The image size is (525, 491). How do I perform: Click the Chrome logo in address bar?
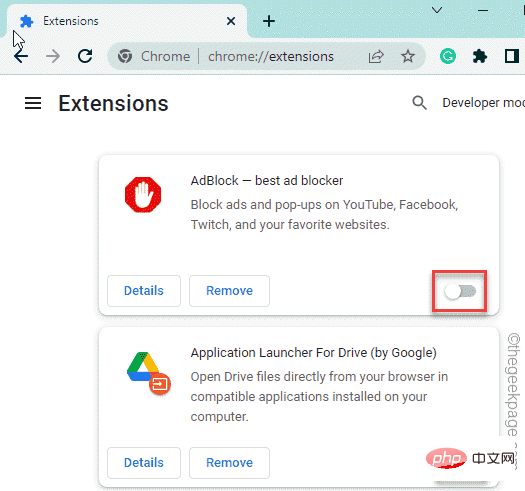click(125, 56)
